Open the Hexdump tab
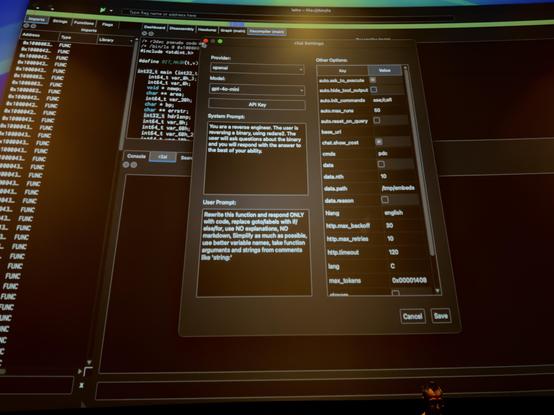The height and width of the screenshot is (415, 554). tap(207, 30)
